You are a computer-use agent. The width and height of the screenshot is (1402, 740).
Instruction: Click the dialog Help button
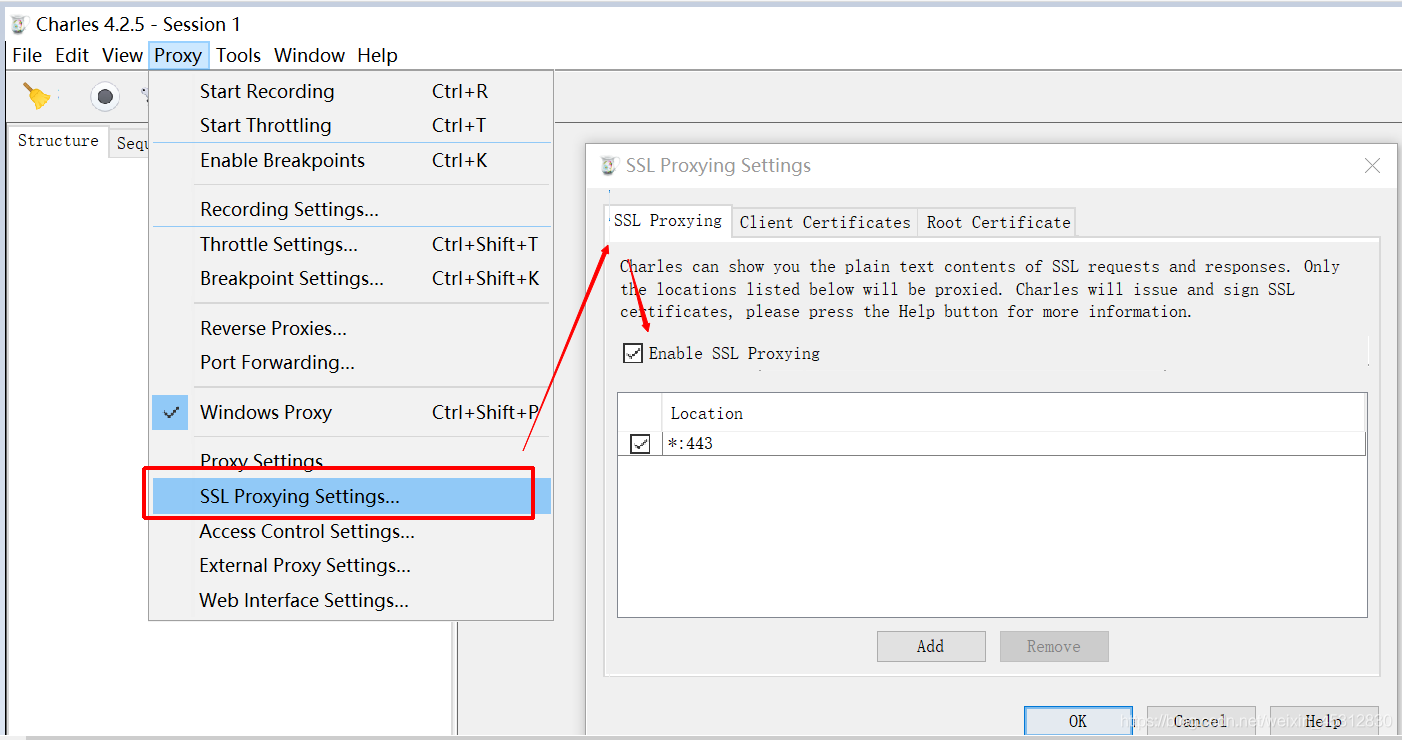coord(1323,721)
